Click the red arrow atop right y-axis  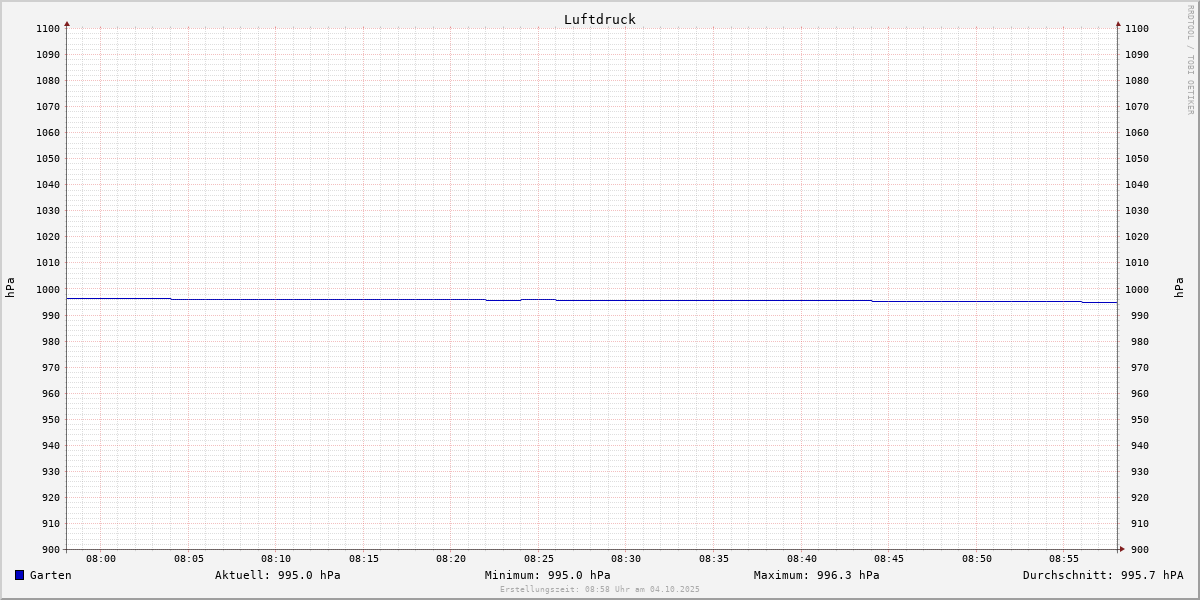coord(1118,23)
